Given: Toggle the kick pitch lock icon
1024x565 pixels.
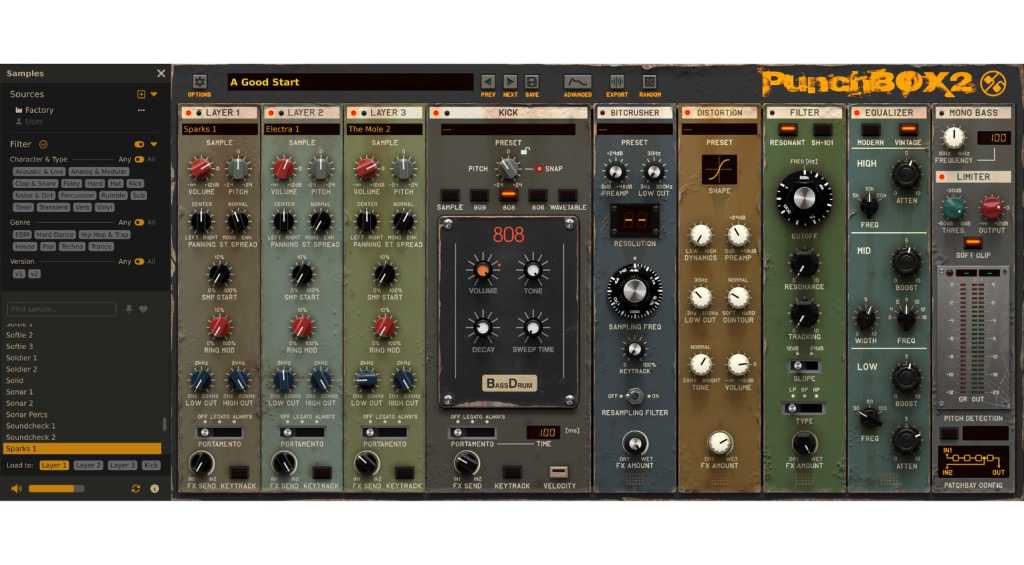Looking at the screenshot, I should point(524,151).
